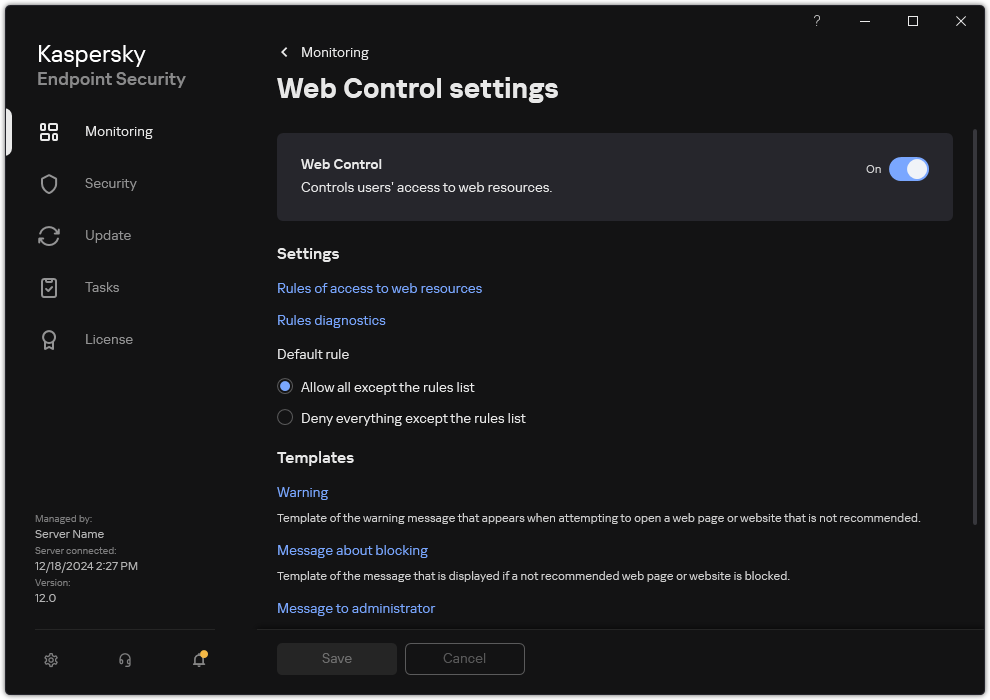Open the Security section icon
This screenshot has width=990, height=700.
49,183
